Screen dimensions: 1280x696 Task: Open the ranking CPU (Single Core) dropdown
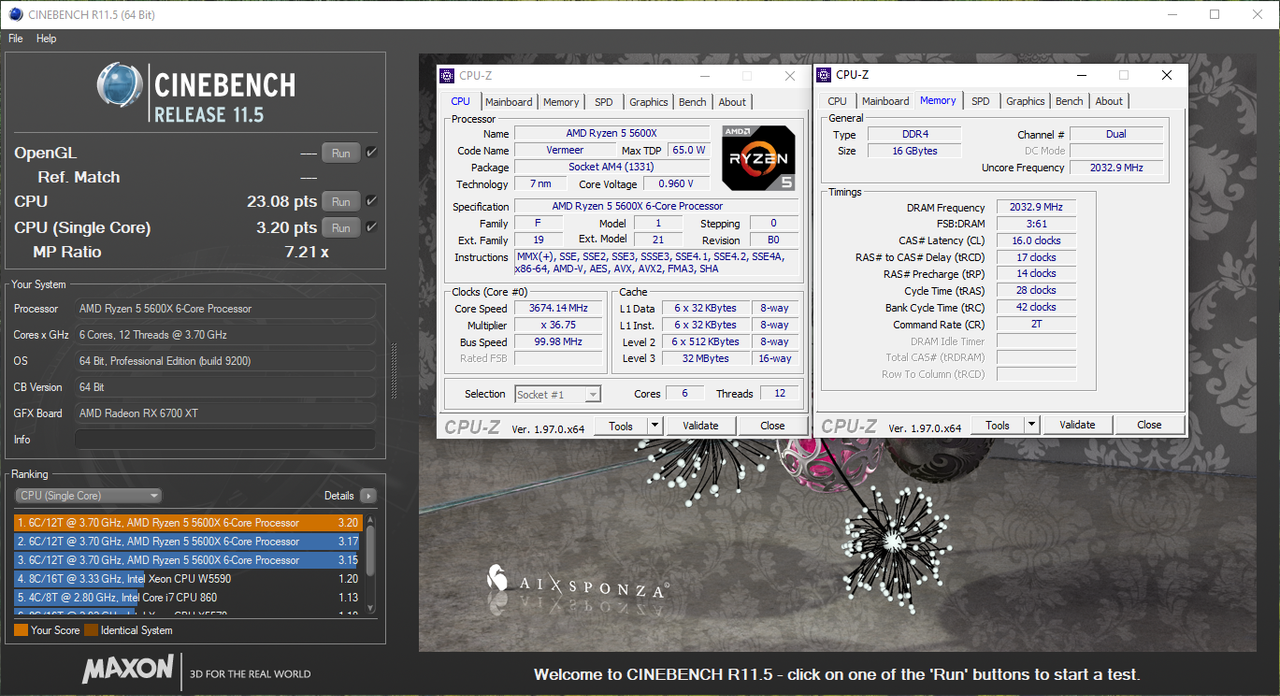[x=88, y=496]
